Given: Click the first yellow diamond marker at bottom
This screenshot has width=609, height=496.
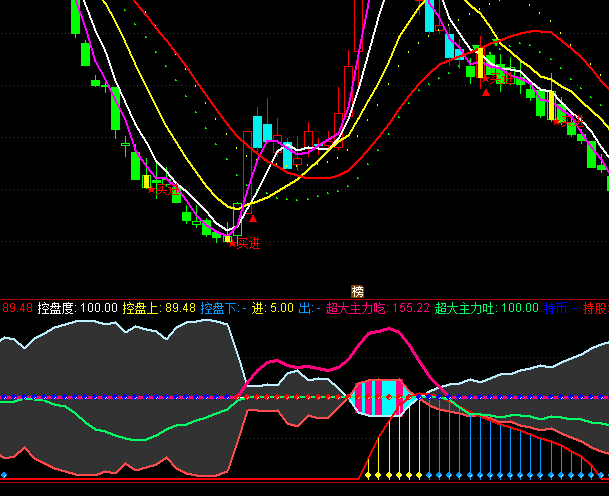Looking at the screenshot, I should click(x=368, y=474).
